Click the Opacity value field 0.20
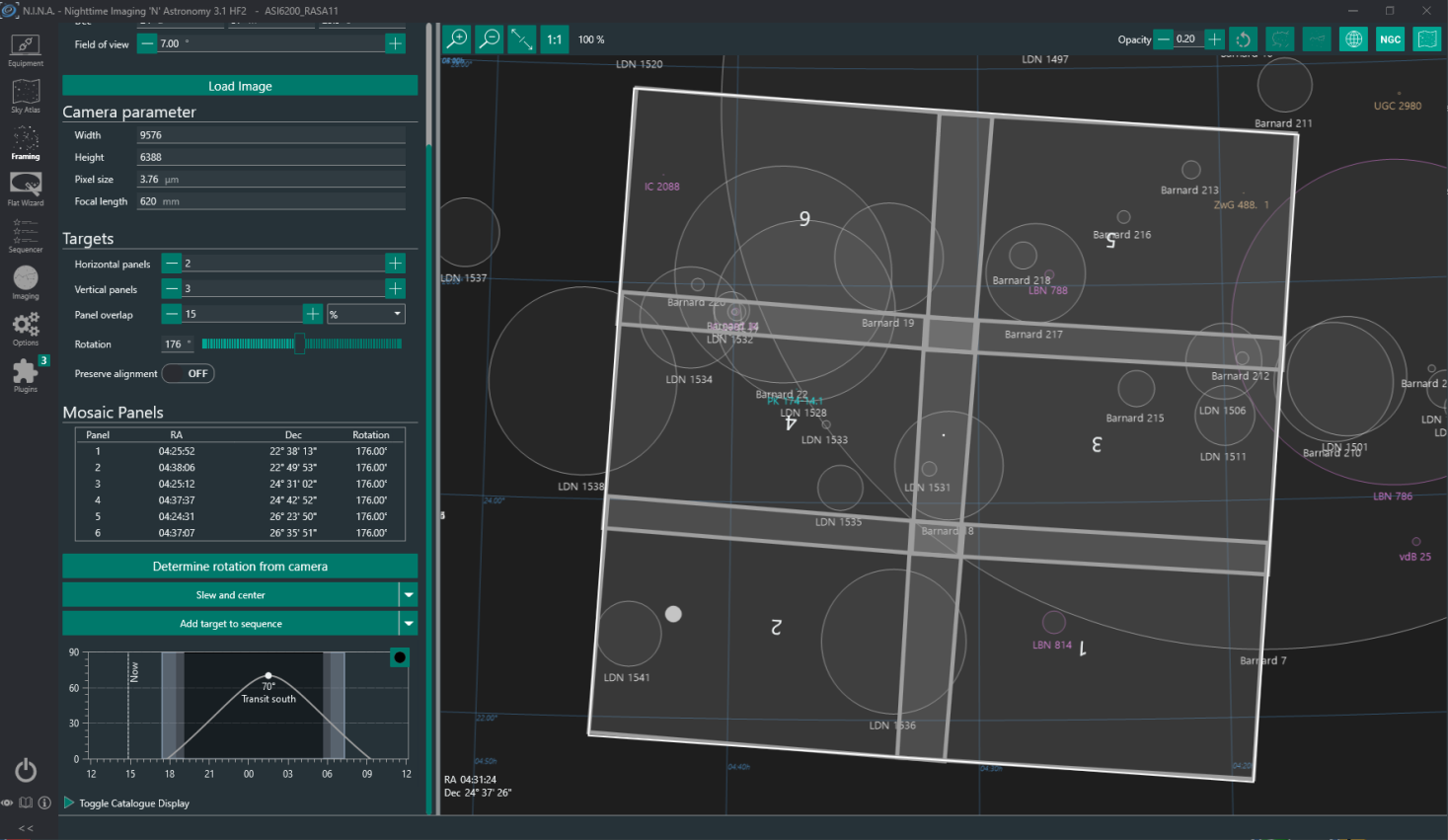Viewport: 1448px width, 840px height. (1188, 39)
